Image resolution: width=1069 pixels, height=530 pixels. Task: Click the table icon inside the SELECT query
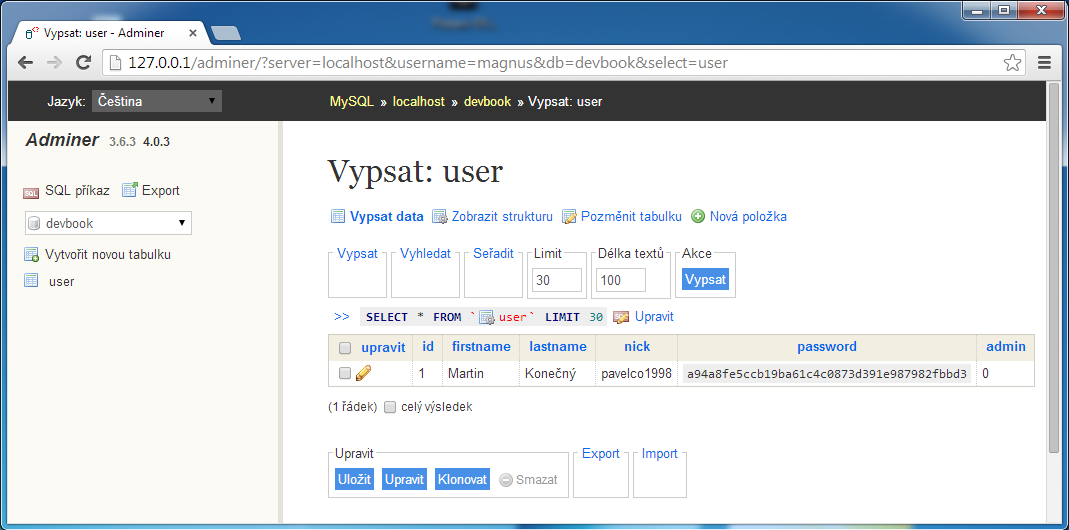(487, 317)
